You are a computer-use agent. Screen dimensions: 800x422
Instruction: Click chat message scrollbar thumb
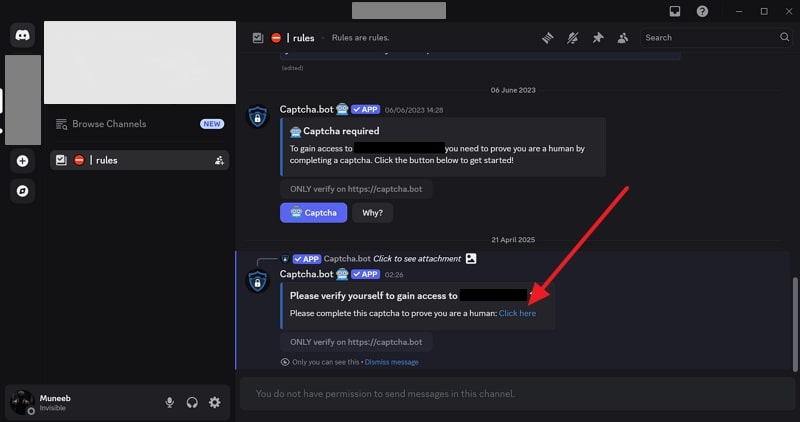(794, 325)
